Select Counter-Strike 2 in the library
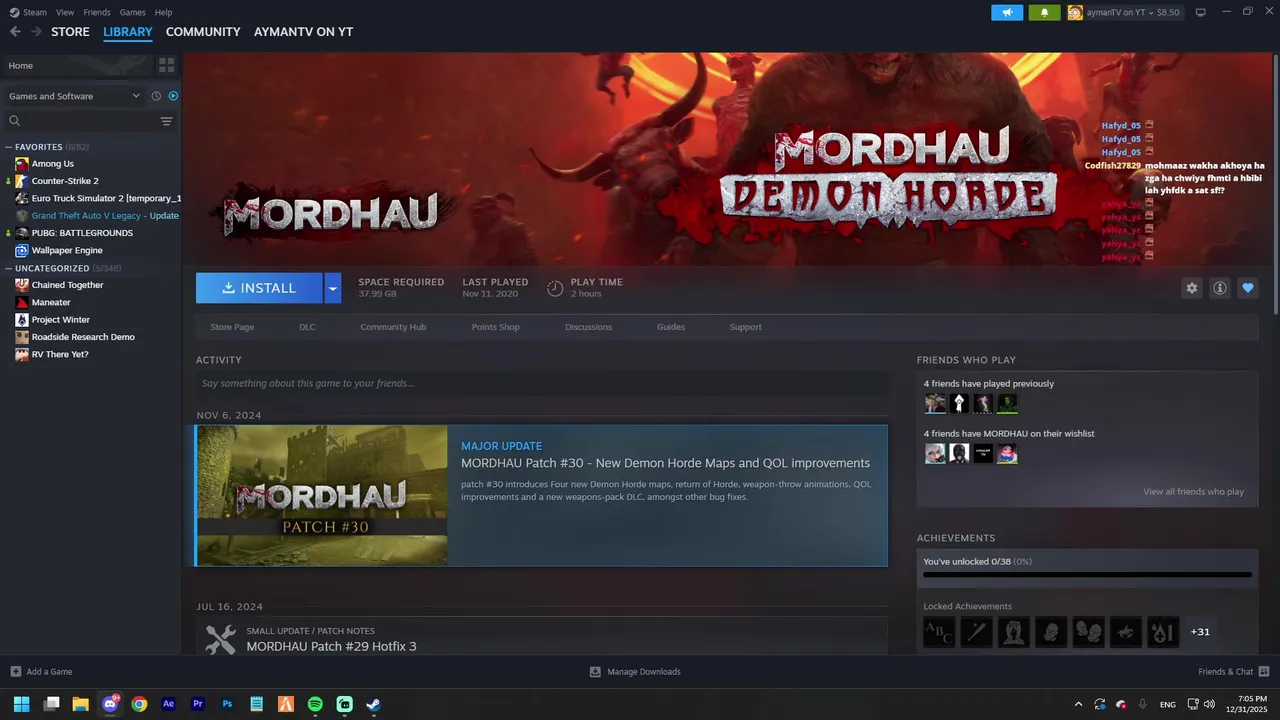 click(65, 181)
